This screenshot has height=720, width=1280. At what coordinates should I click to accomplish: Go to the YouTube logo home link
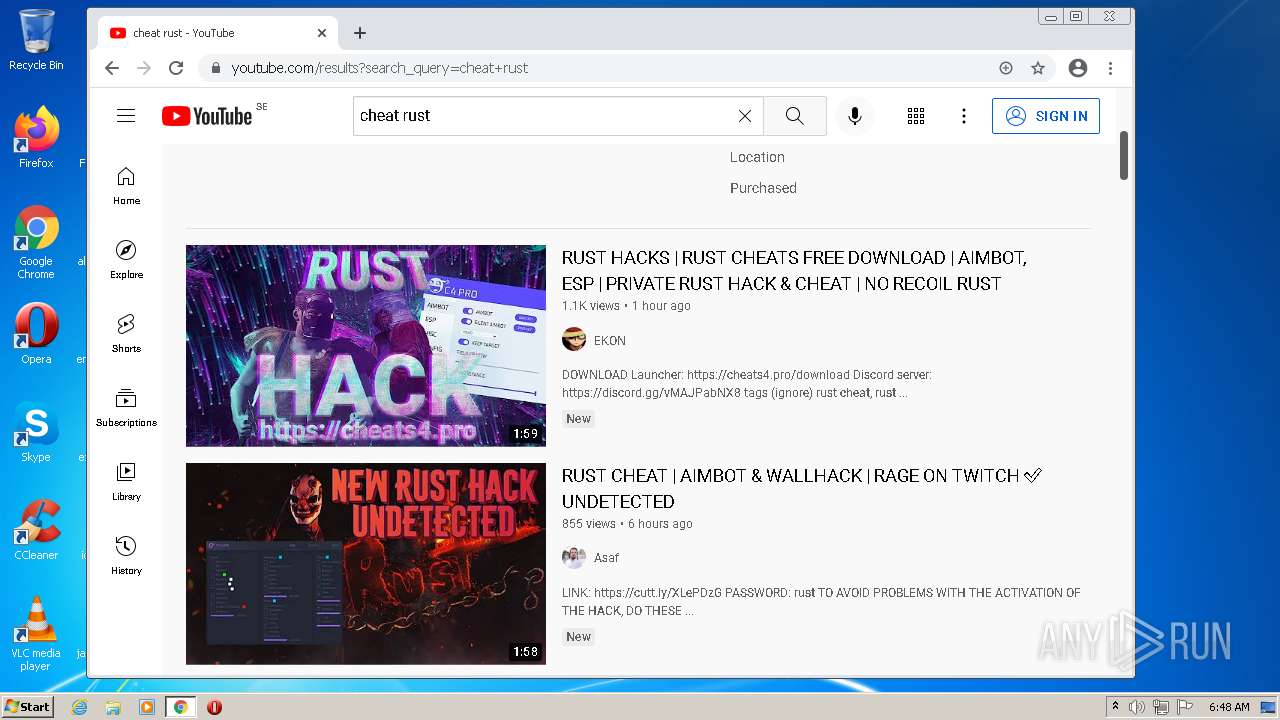click(207, 116)
